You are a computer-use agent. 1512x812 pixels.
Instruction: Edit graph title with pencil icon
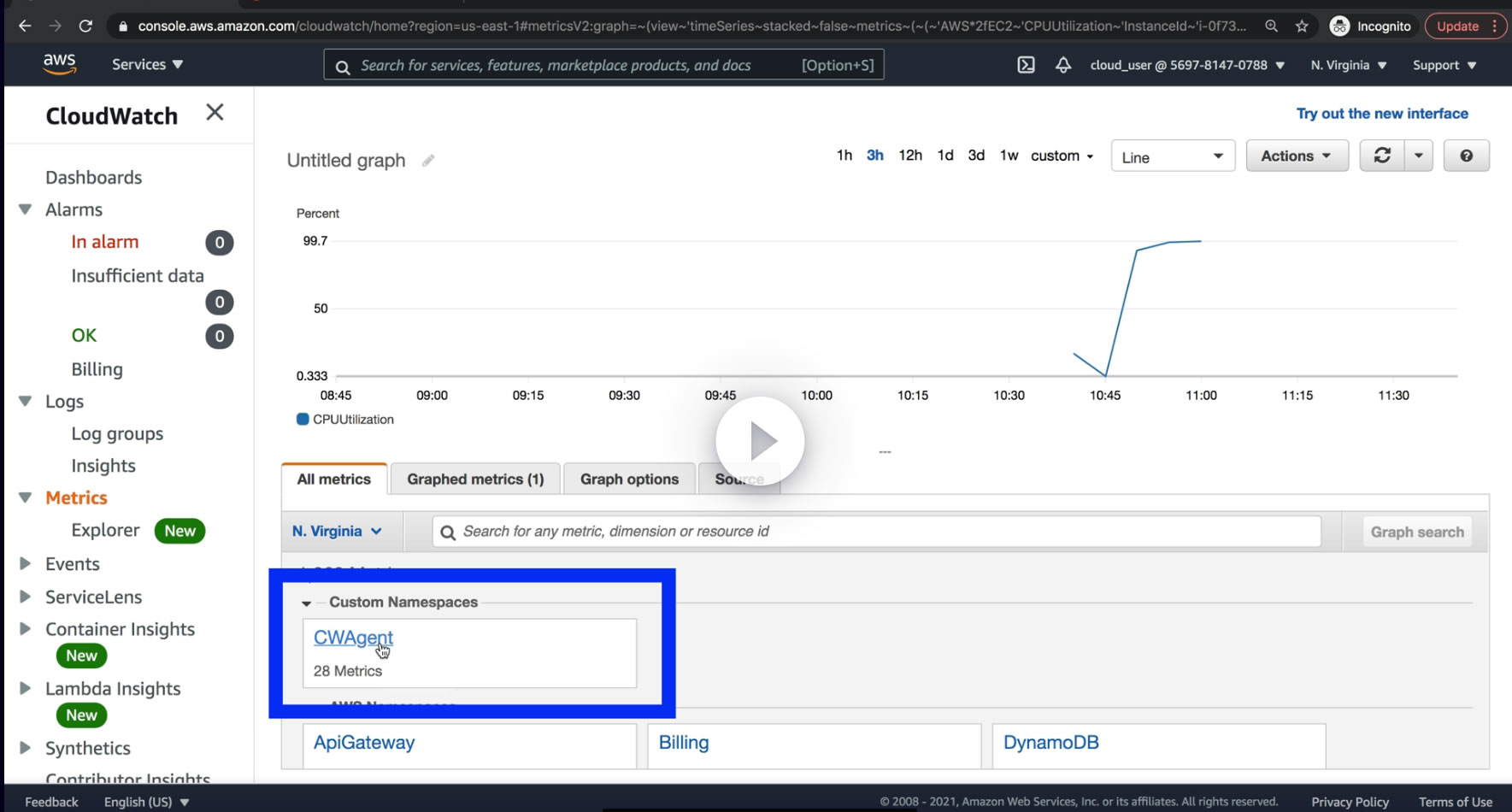pos(428,160)
